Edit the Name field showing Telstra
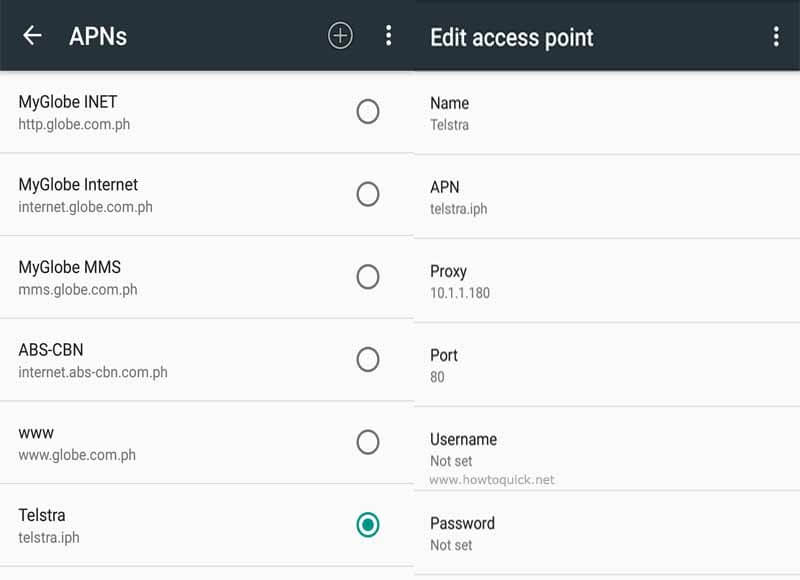Screen dimensions: 800x580 click(607, 113)
